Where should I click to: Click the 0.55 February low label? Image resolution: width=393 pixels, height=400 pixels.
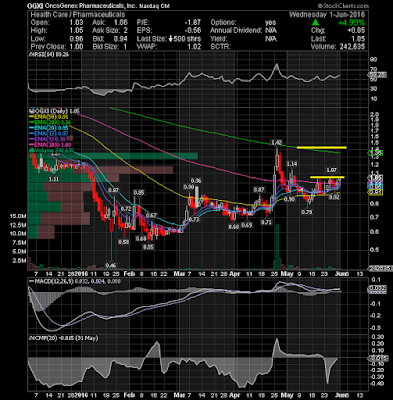[148, 247]
